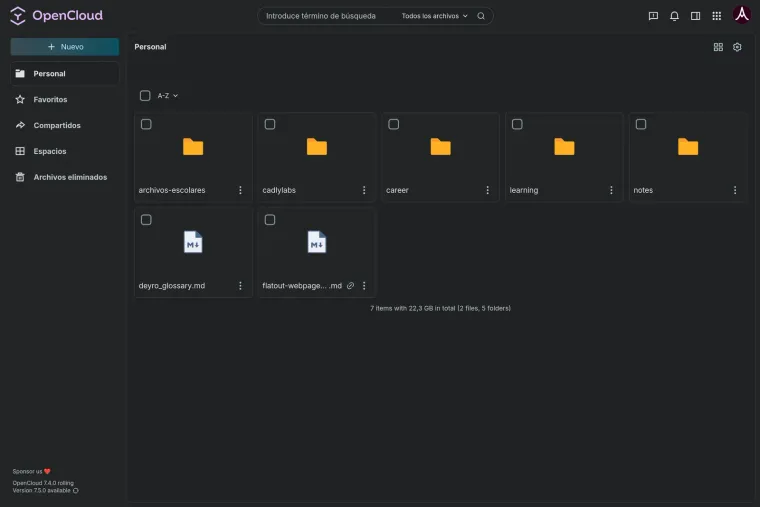
Task: Open the learning folder icon
Action: pos(564,146)
